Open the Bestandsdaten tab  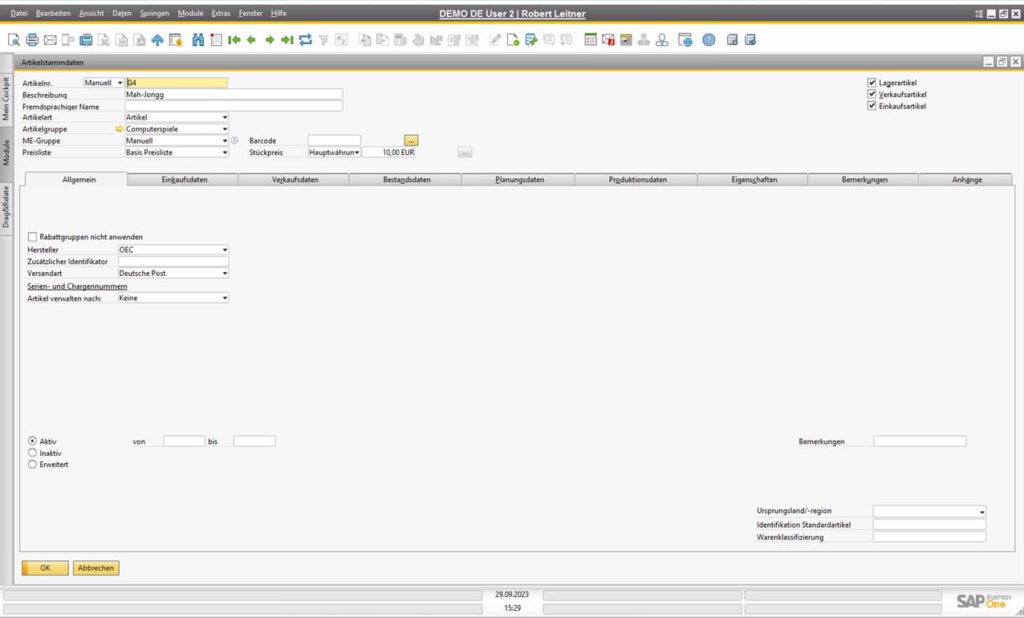406,180
